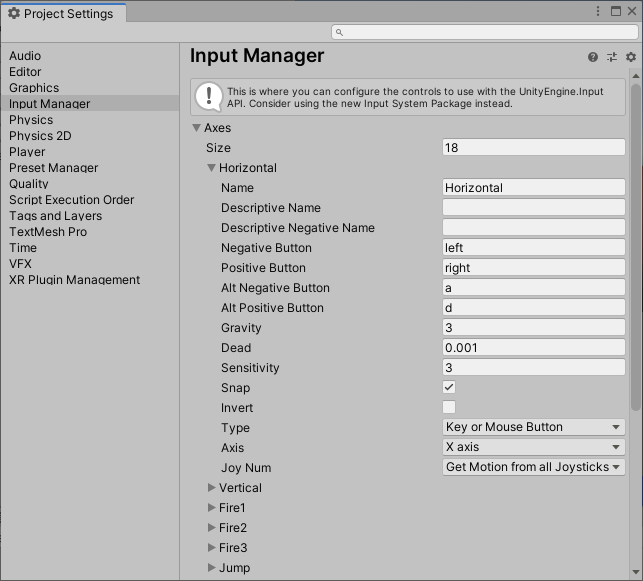This screenshot has width=643, height=581.
Task: Expand the Fire1 axis entry
Action: (x=211, y=508)
